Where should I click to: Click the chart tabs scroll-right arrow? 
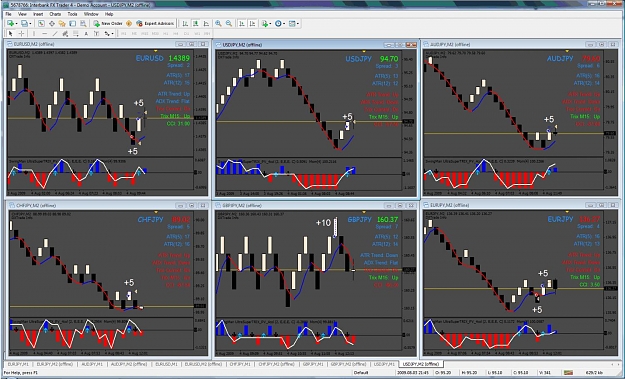pyautogui.click(x=619, y=364)
